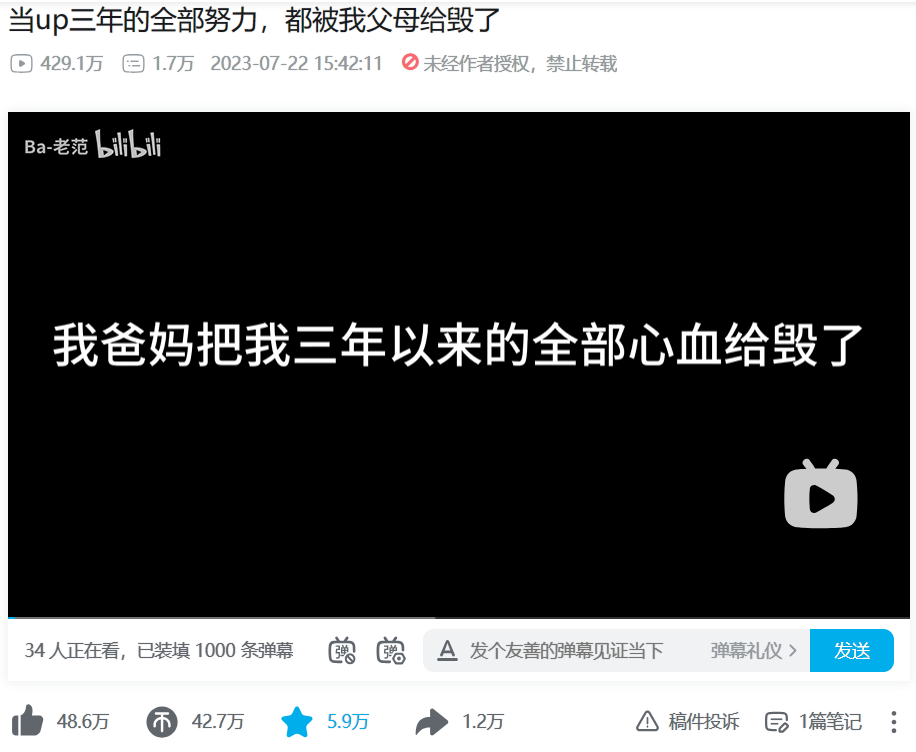Image resolution: width=916 pixels, height=752 pixels.
Task: Click the share arrow icon
Action: (x=432, y=722)
